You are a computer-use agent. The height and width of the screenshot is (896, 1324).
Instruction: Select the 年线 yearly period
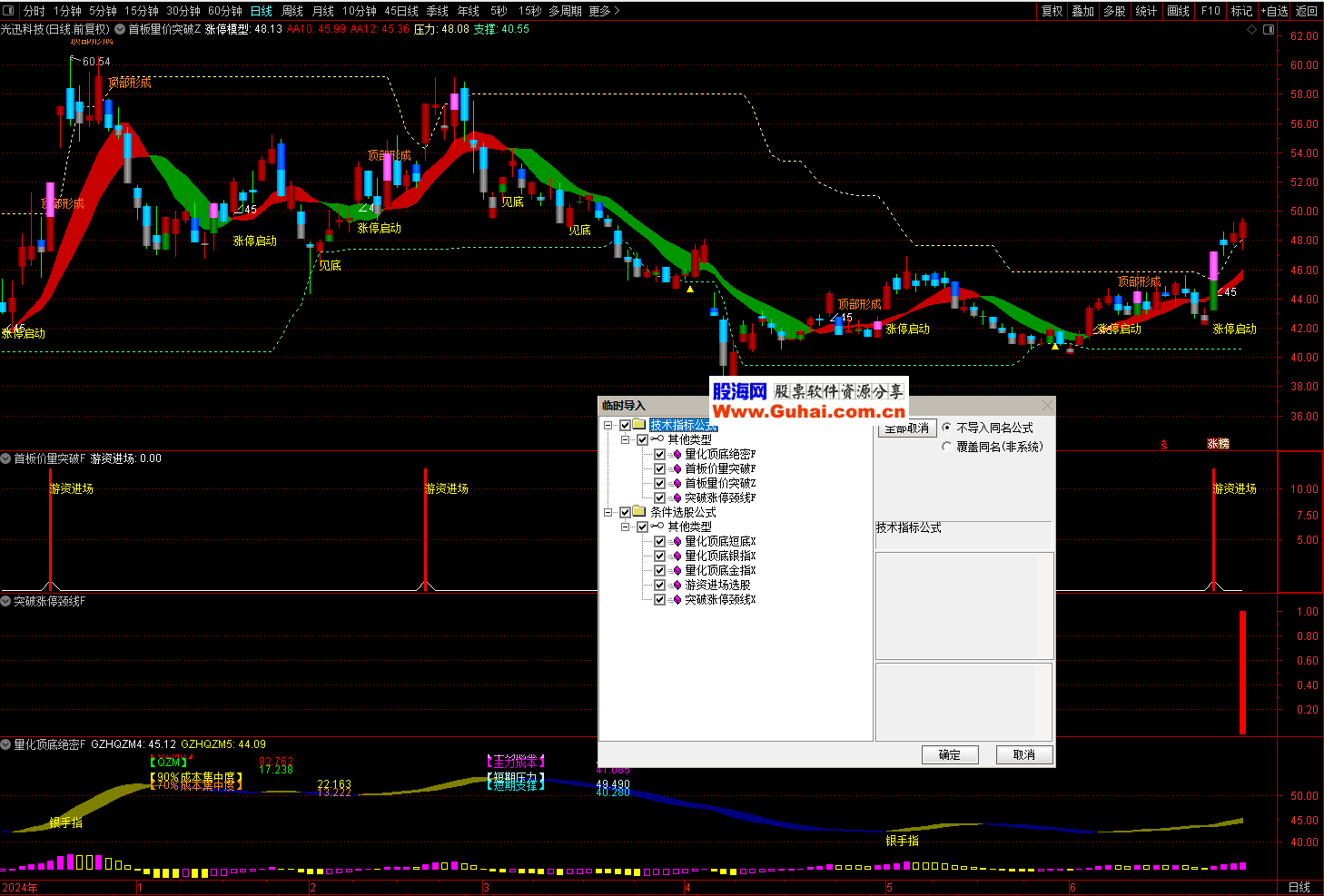469,11
